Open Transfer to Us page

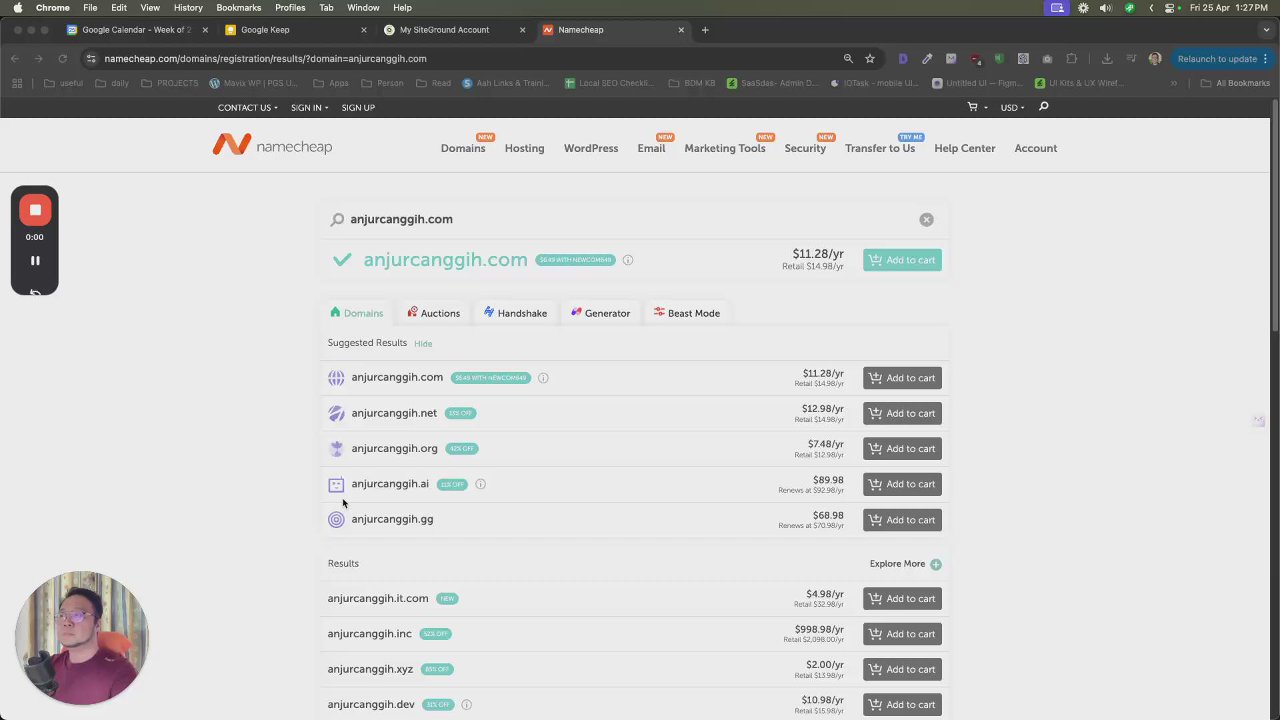click(880, 148)
